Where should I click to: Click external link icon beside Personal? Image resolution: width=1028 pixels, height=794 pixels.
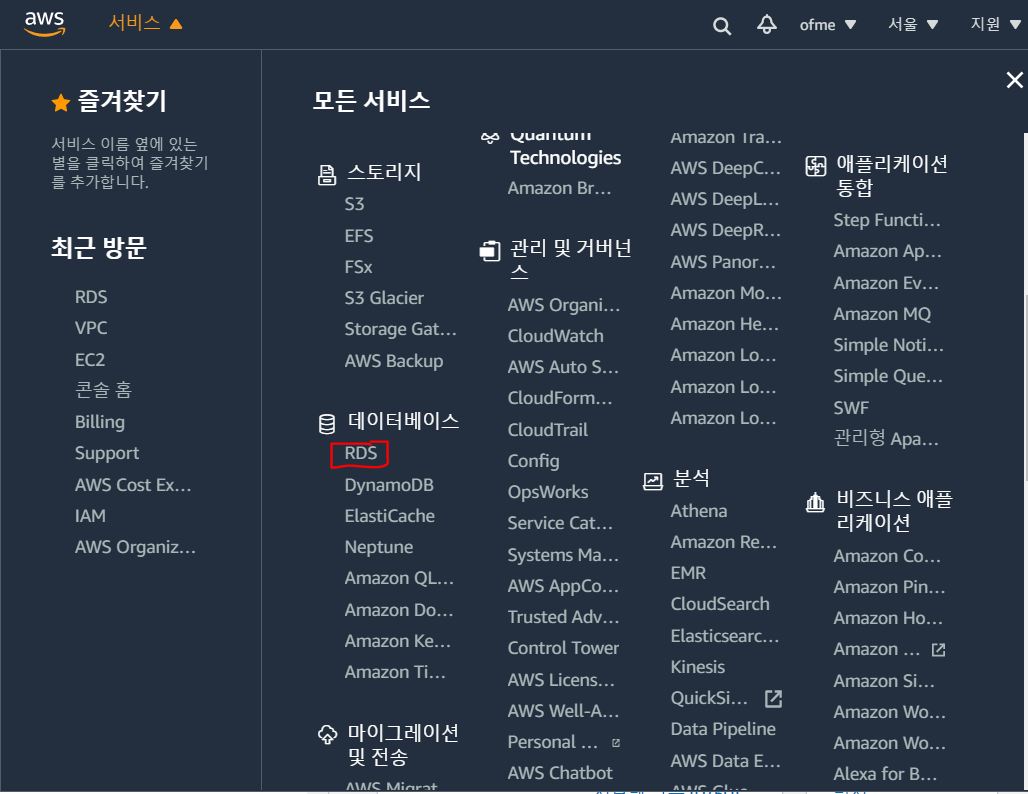[x=616, y=743]
